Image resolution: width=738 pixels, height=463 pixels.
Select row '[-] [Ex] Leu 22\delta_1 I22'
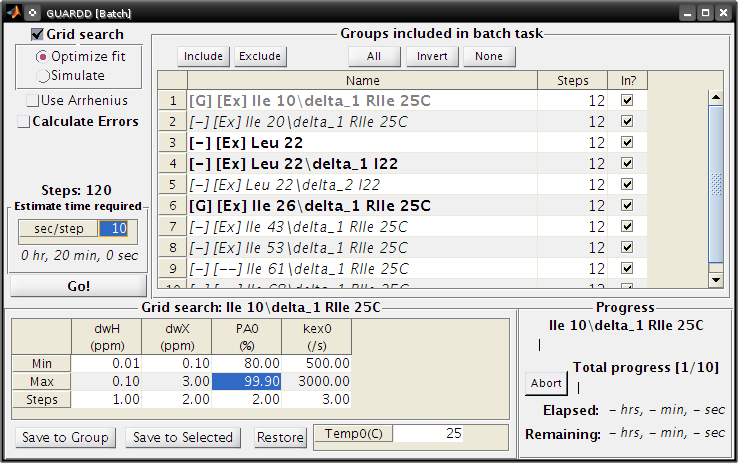pyautogui.click(x=362, y=164)
